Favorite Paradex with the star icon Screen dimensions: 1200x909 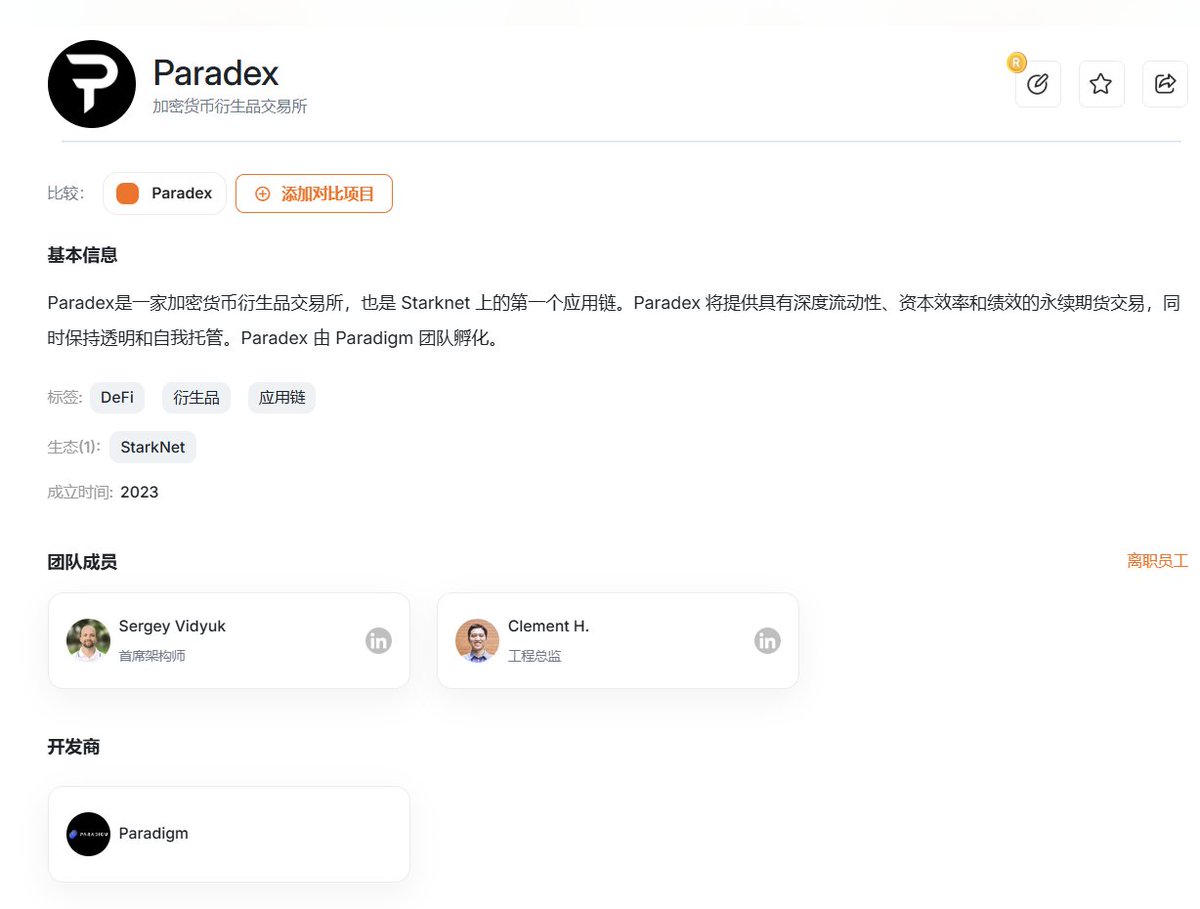coord(1101,84)
